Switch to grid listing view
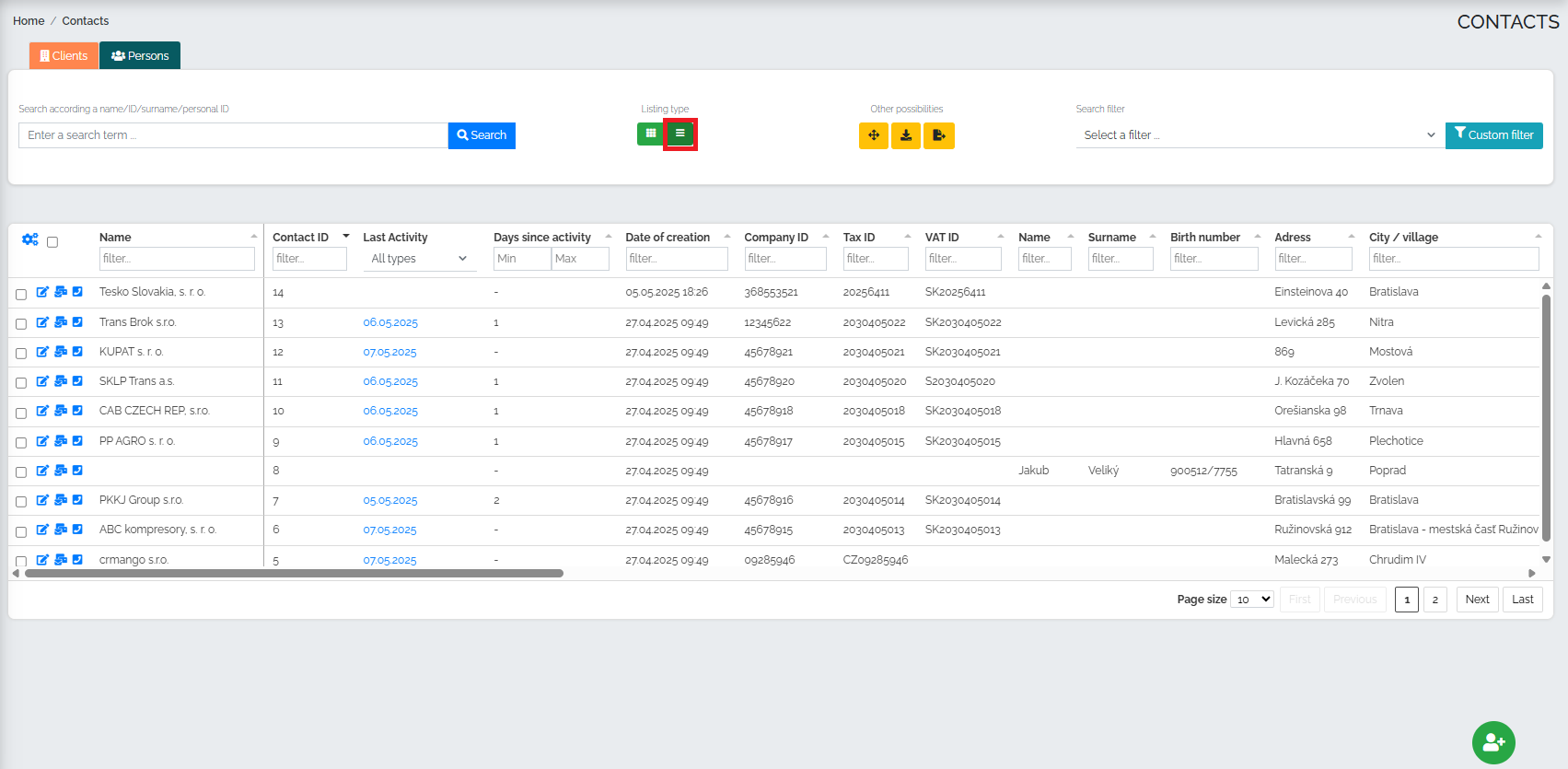1568x769 pixels. coord(650,134)
